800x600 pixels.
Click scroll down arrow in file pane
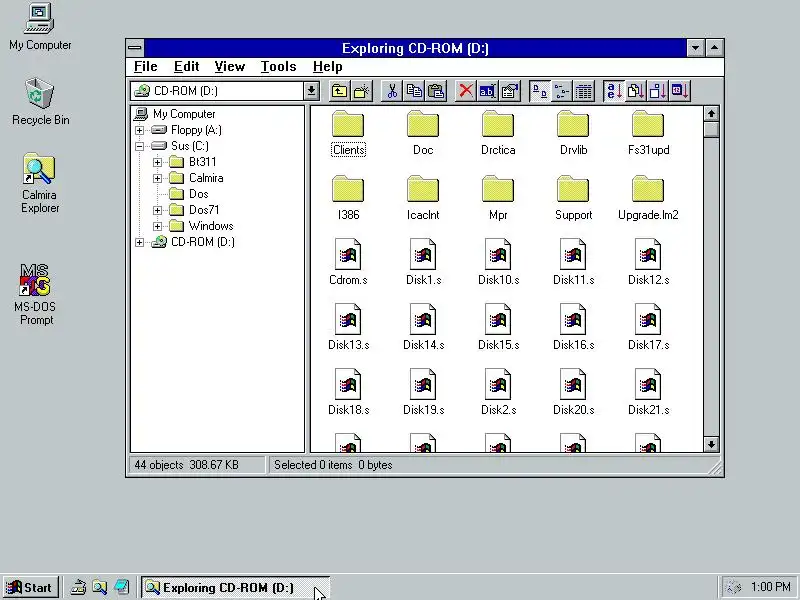(711, 444)
